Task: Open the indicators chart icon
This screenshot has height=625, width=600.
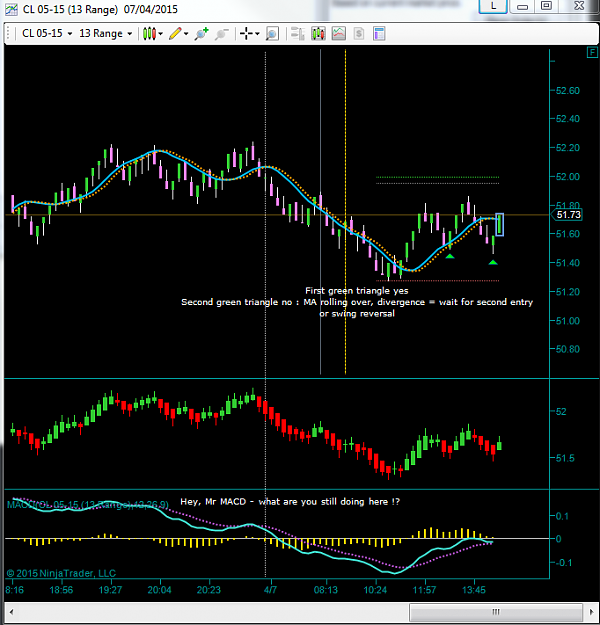Action: pyautogui.click(x=338, y=34)
